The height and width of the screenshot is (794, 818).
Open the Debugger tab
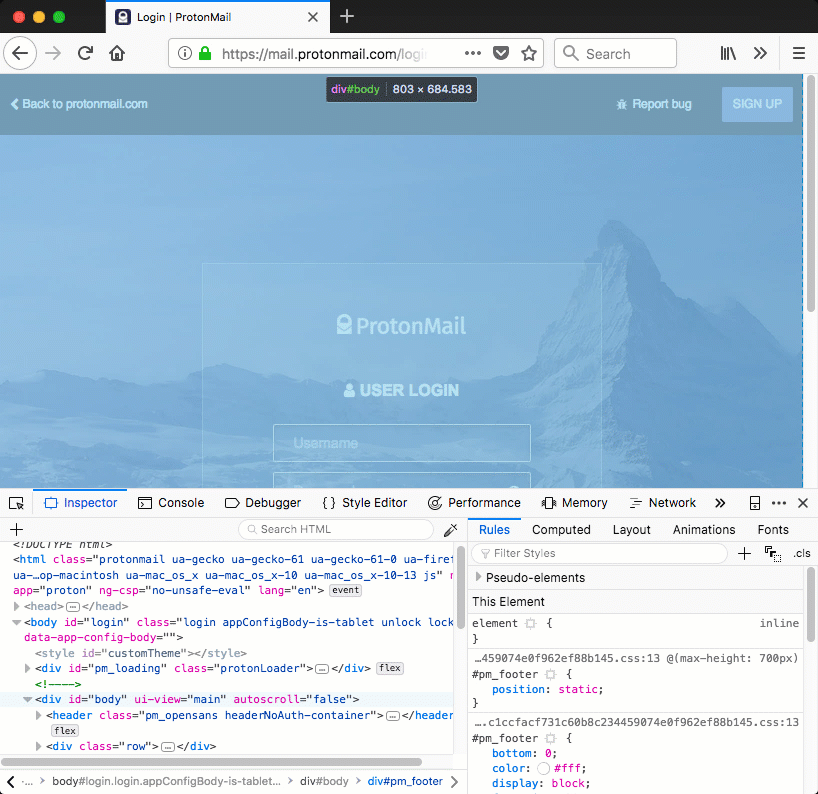pyautogui.click(x=263, y=503)
